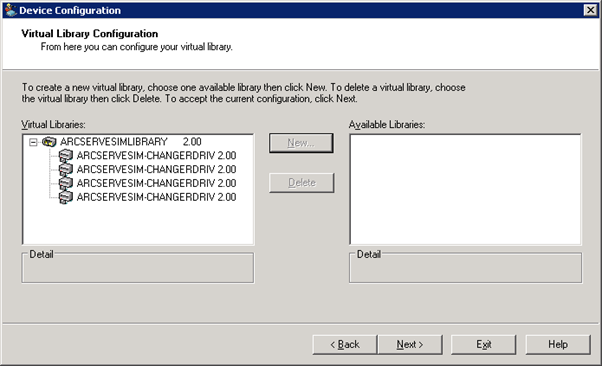Screen dimensions: 602x366
Task: Click the Device Configuration title bar icon
Action: (x=11, y=10)
